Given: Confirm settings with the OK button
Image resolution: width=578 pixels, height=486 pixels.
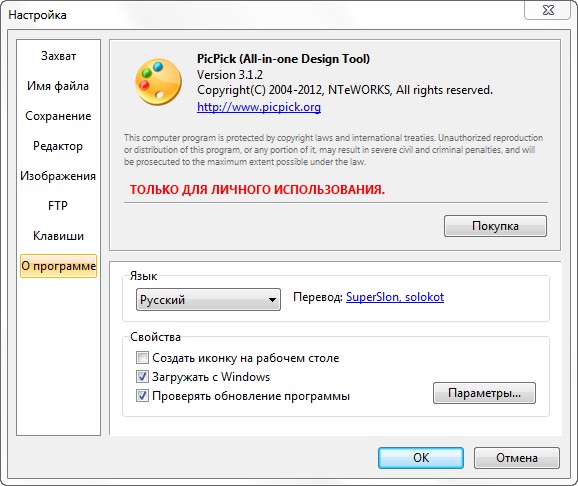Looking at the screenshot, I should pyautogui.click(x=421, y=458).
